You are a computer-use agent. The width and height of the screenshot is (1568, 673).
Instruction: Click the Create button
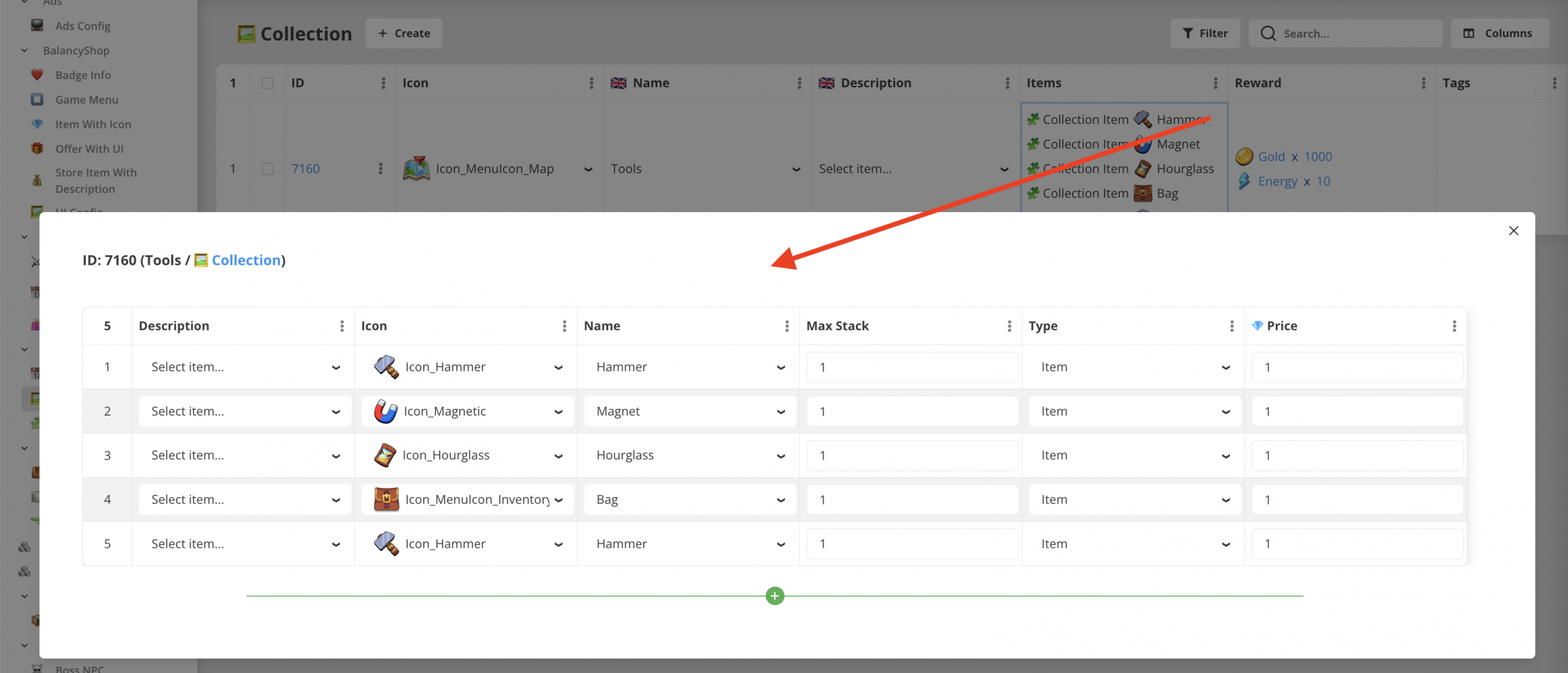pos(404,33)
